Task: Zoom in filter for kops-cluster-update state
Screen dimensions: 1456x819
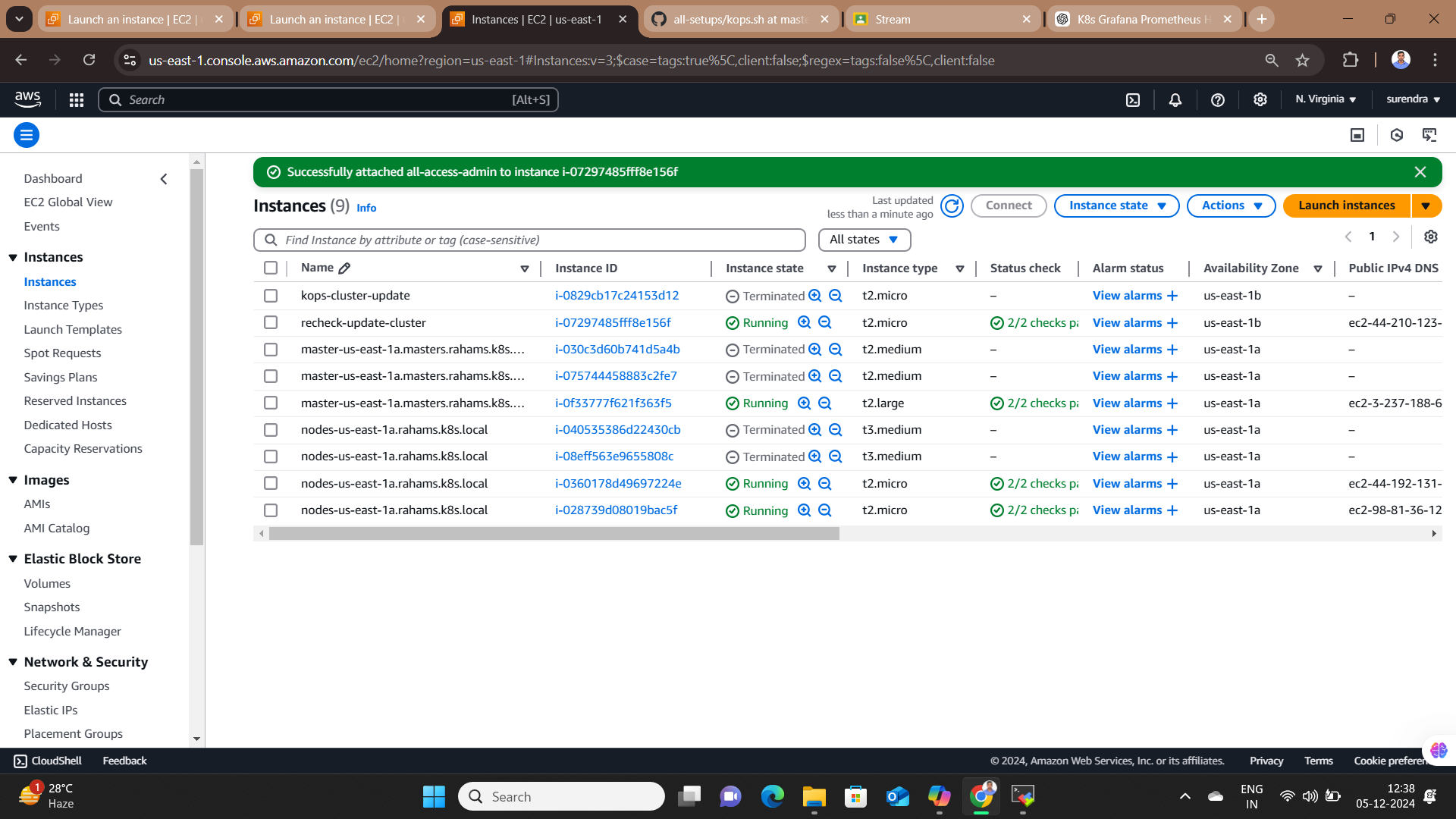Action: pos(815,296)
